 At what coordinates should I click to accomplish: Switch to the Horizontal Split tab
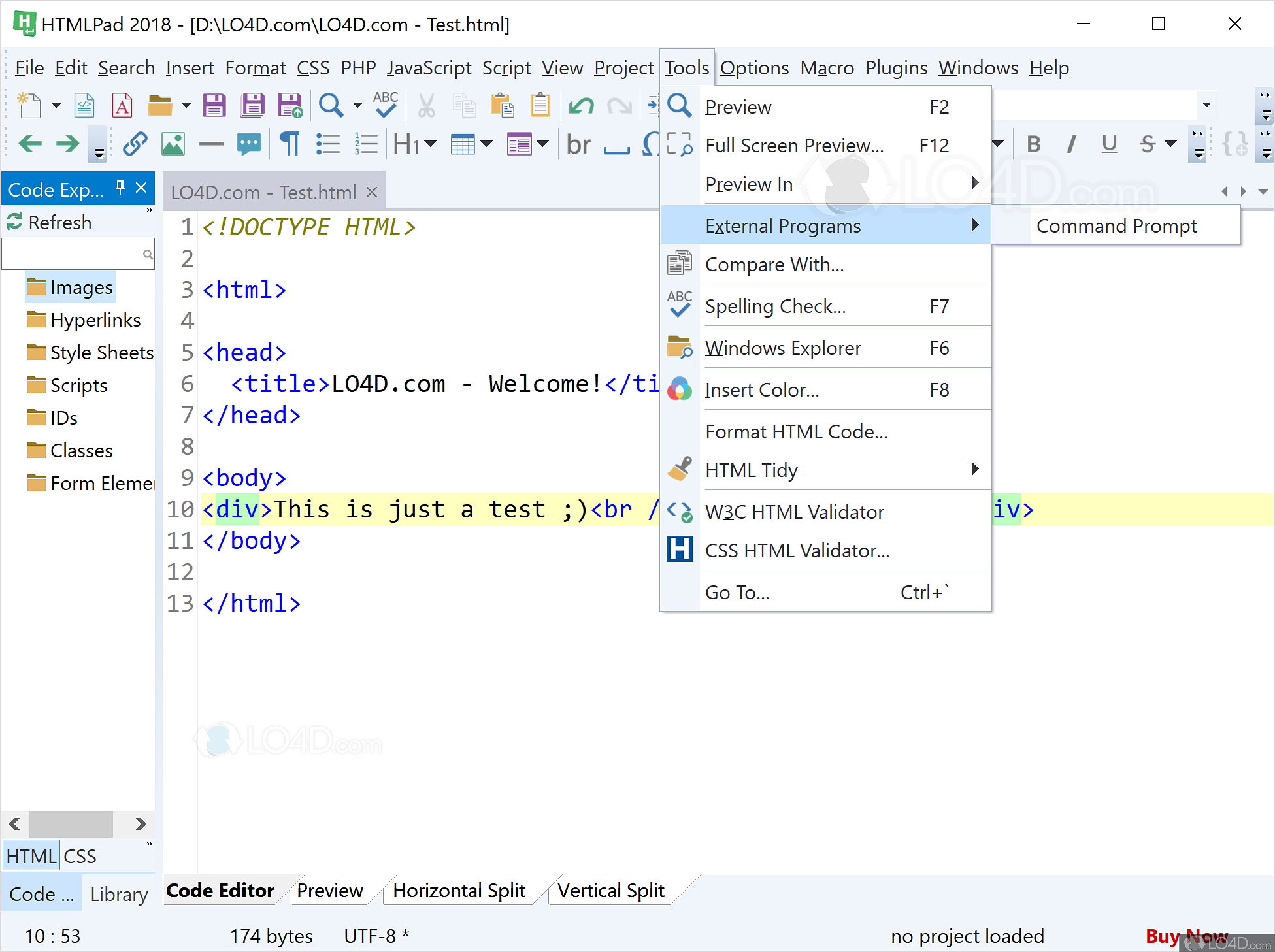click(x=459, y=891)
